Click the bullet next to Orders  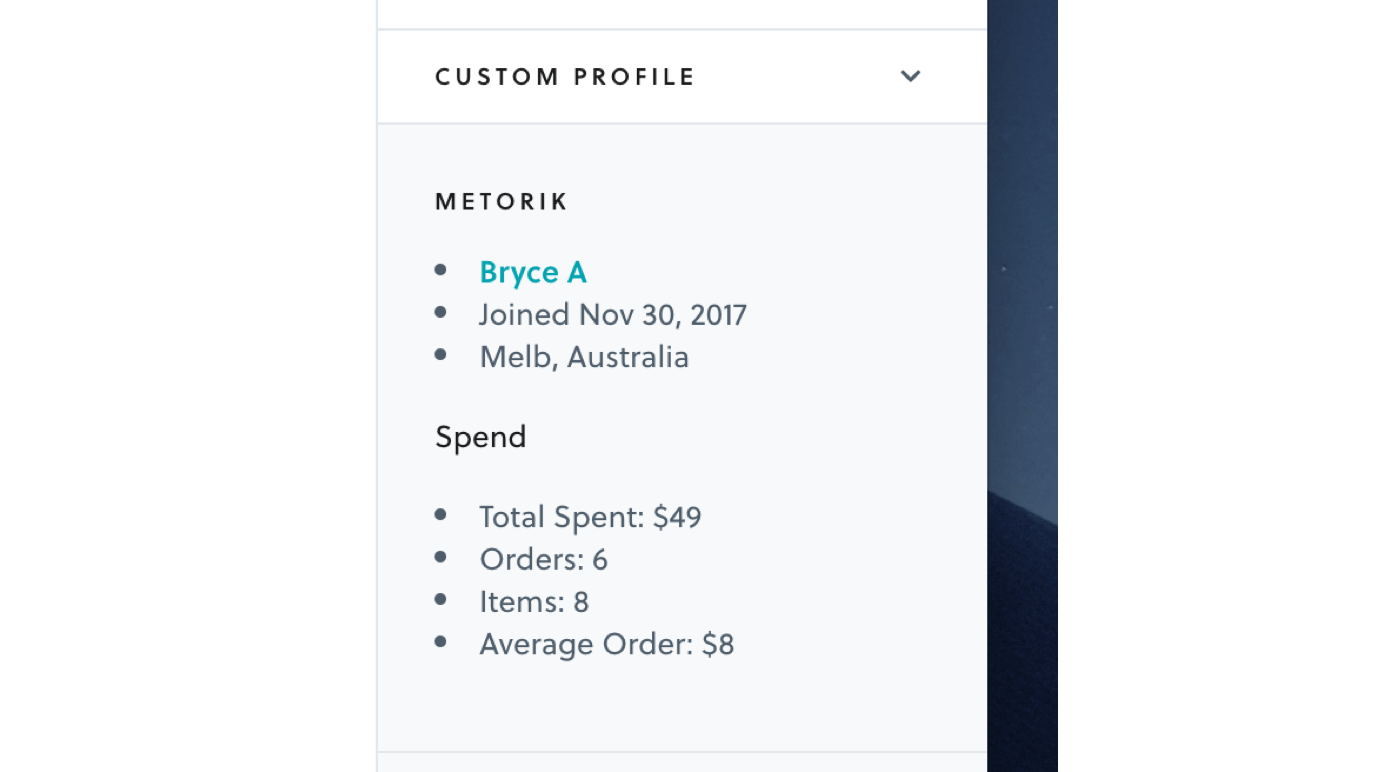click(441, 557)
